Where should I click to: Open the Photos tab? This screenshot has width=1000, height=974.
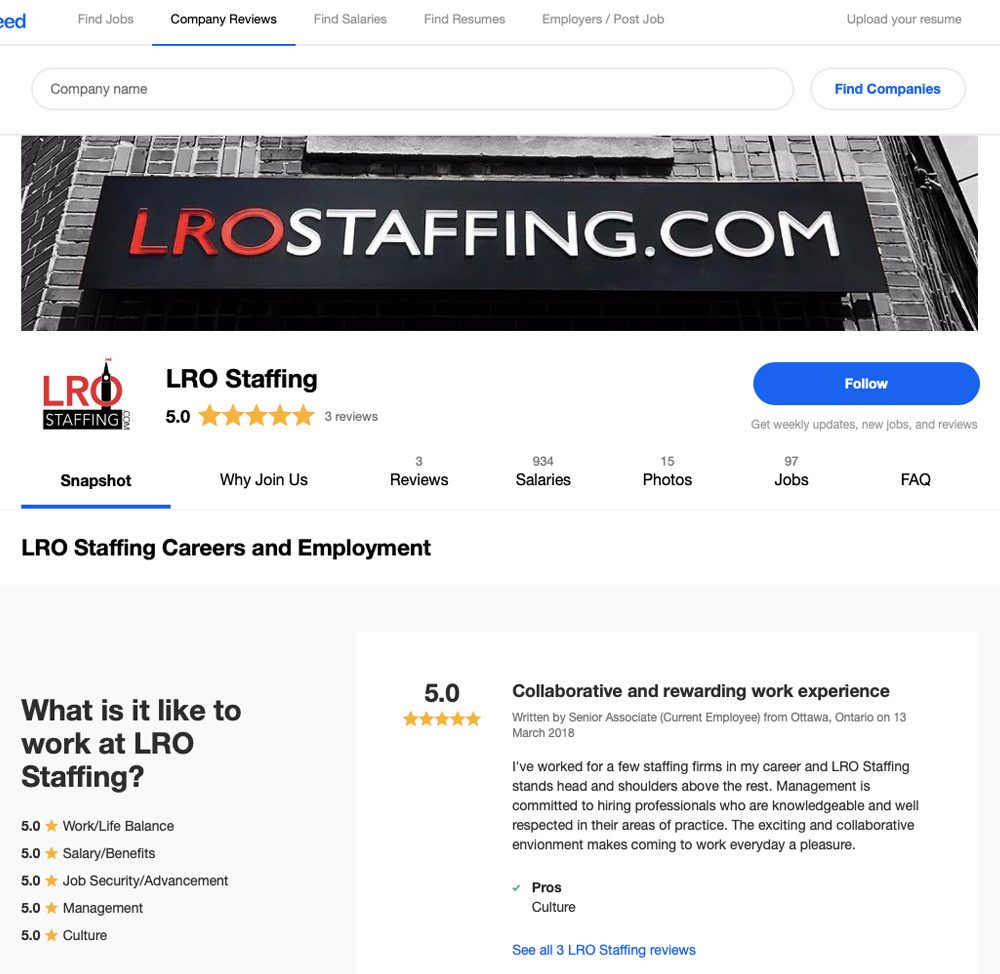pyautogui.click(x=667, y=471)
